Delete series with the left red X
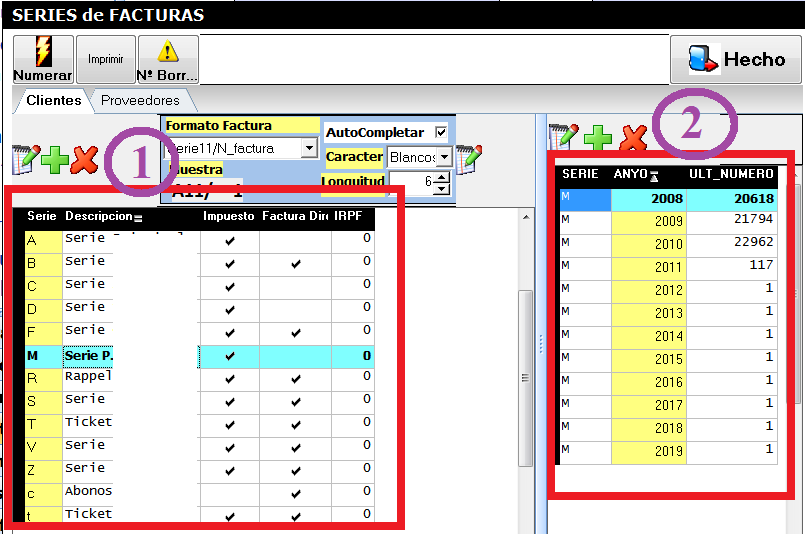The image size is (805, 534). pyautogui.click(x=84, y=159)
